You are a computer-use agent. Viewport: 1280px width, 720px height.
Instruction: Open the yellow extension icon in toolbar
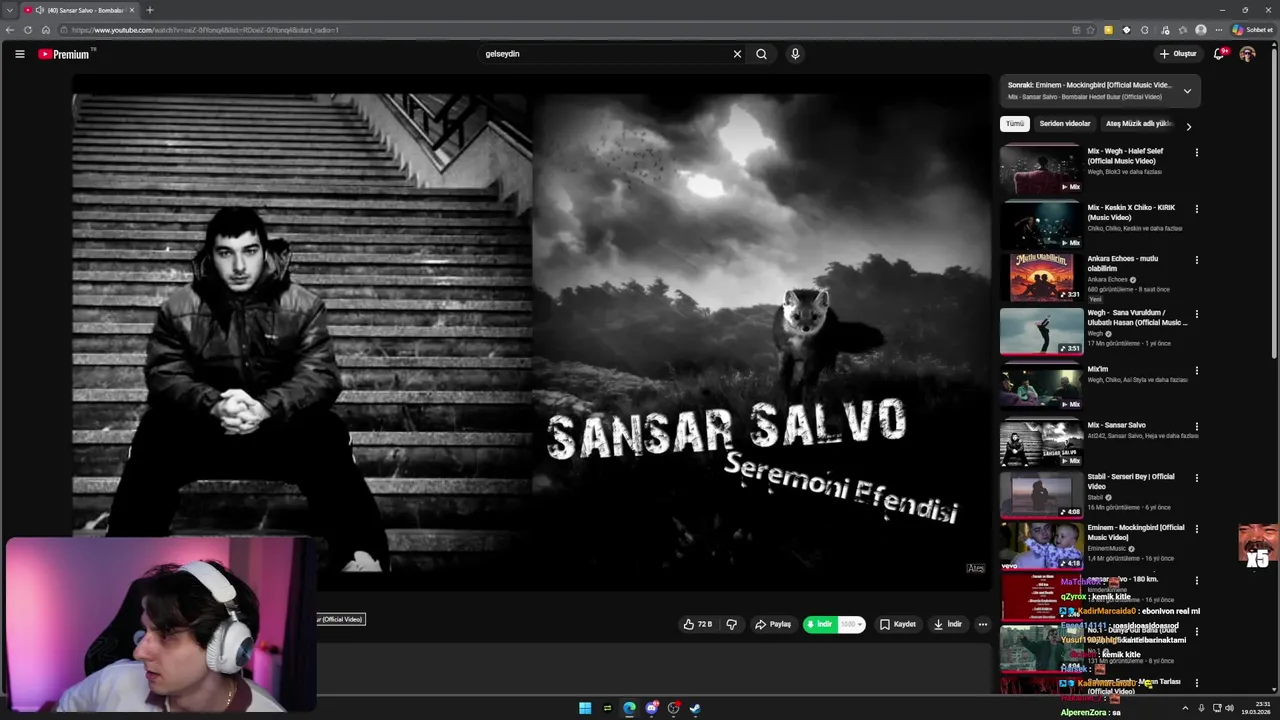tap(1108, 30)
